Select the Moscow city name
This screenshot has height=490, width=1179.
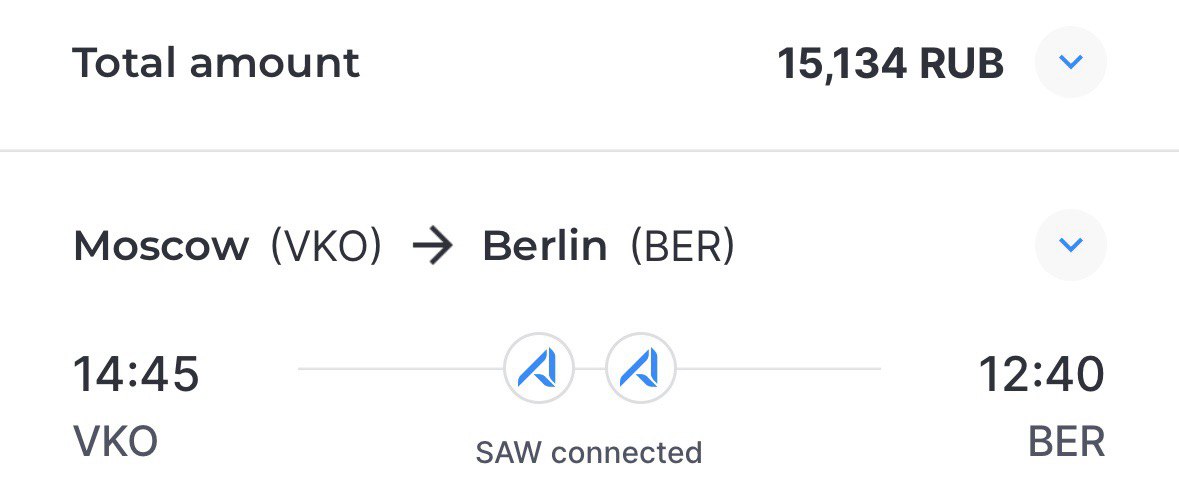pyautogui.click(x=161, y=246)
